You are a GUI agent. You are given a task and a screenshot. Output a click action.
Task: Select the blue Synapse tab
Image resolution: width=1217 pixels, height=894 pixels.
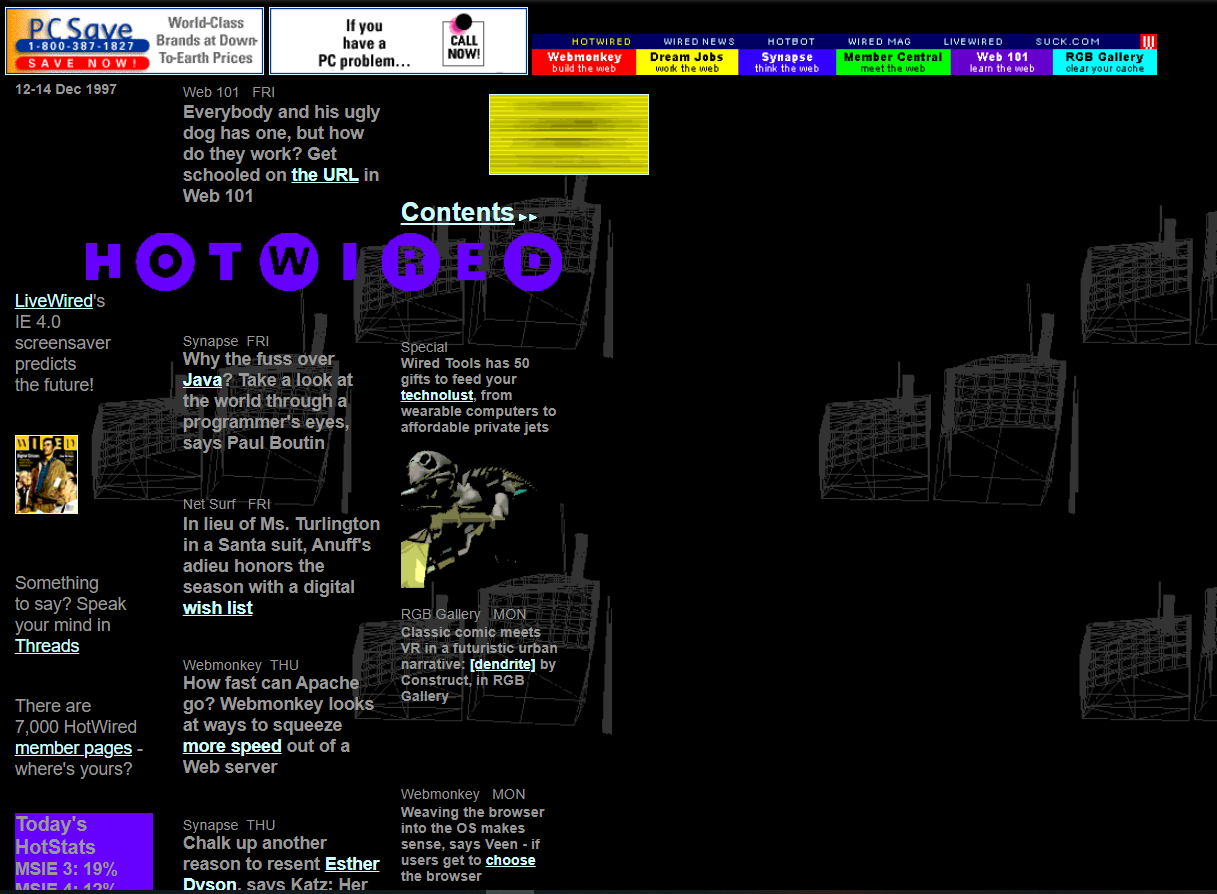(x=787, y=62)
